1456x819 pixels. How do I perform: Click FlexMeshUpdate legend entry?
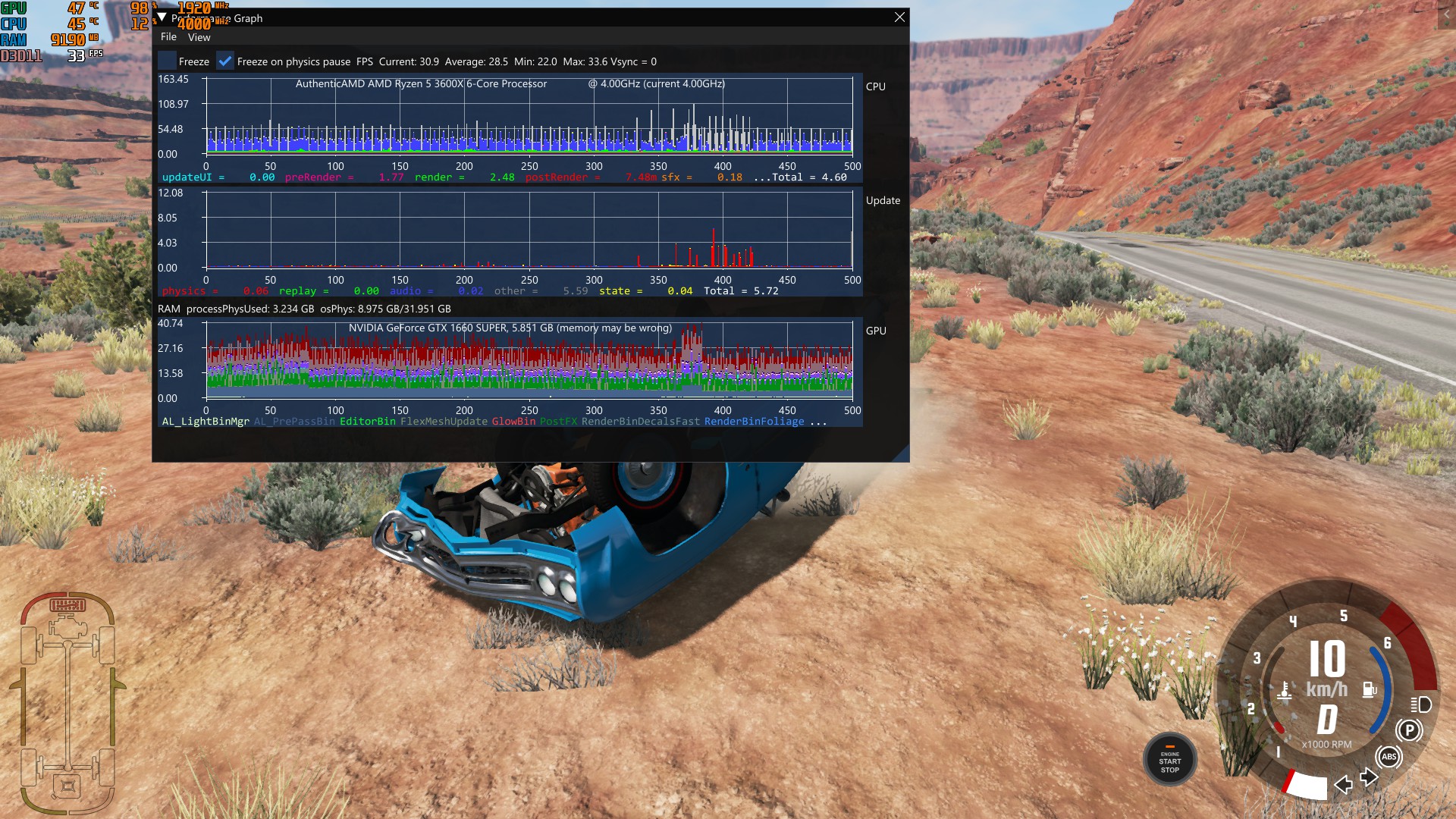pos(444,422)
